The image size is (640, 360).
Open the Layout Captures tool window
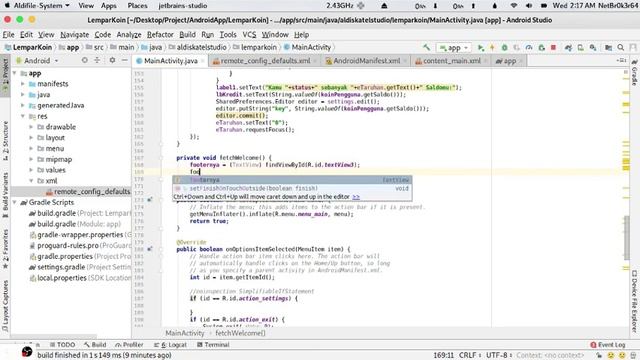5,306
